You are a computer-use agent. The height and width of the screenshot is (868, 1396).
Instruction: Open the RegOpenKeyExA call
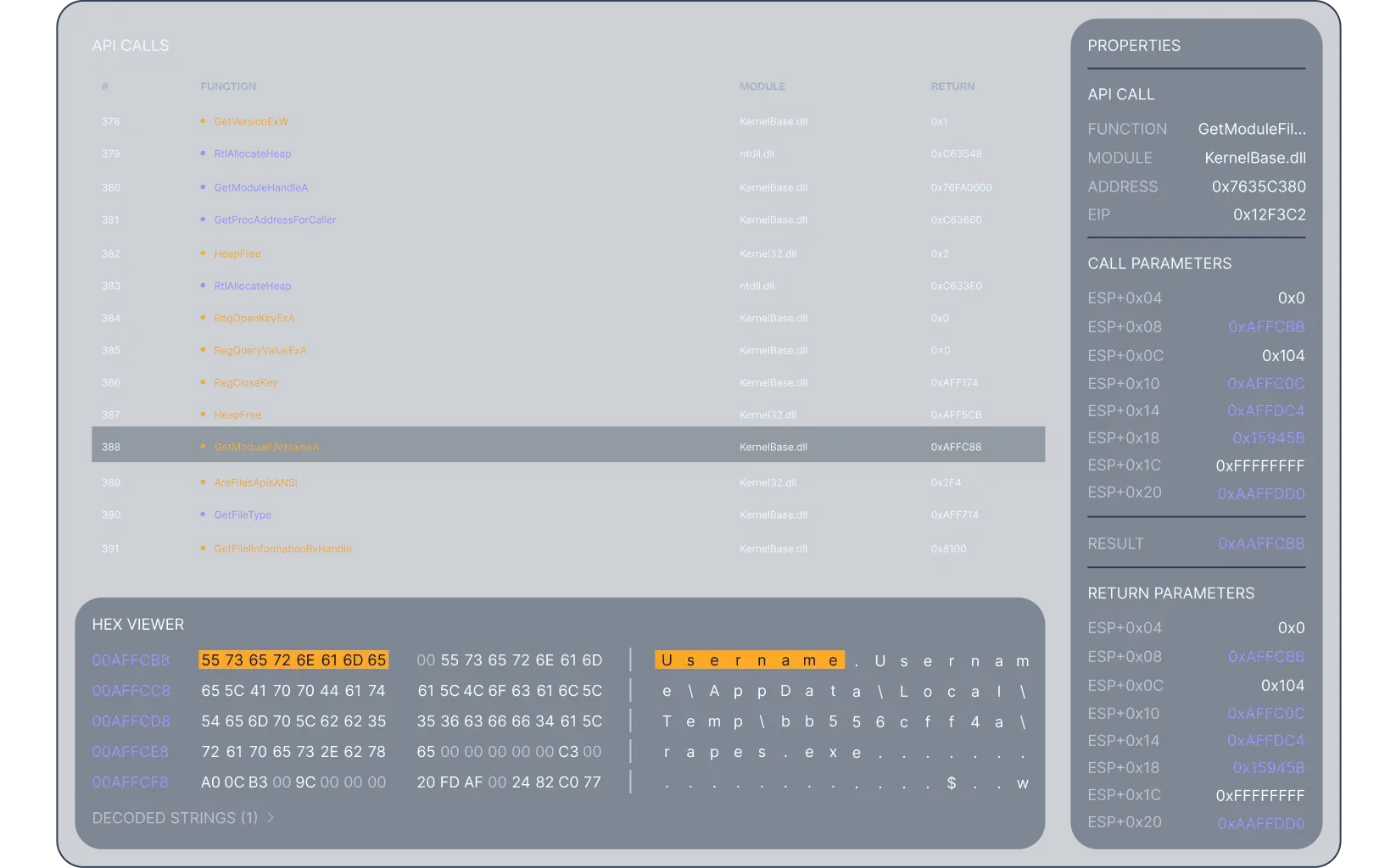[254, 318]
